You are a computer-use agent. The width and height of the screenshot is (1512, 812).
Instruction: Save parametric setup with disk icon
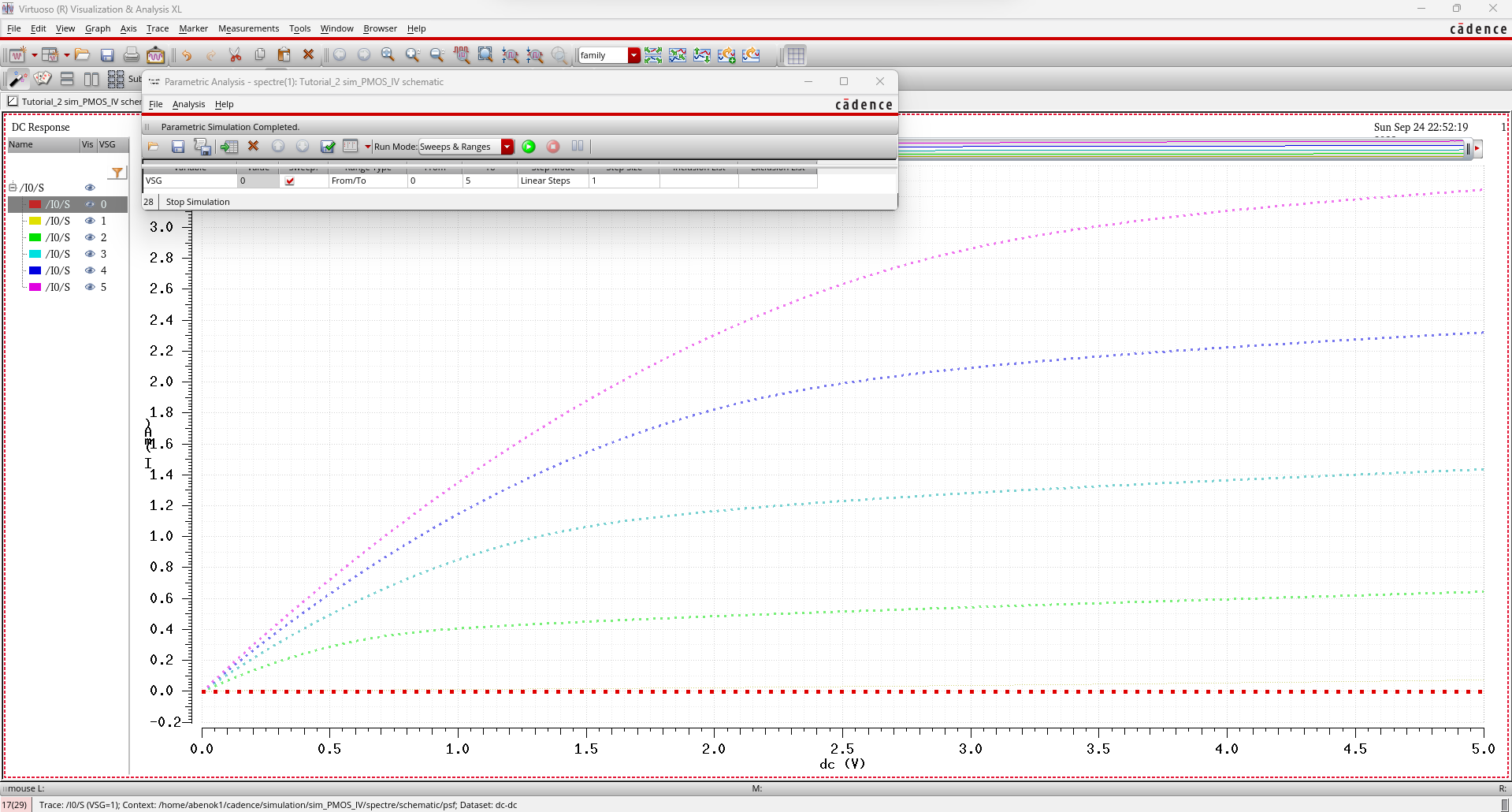[177, 147]
